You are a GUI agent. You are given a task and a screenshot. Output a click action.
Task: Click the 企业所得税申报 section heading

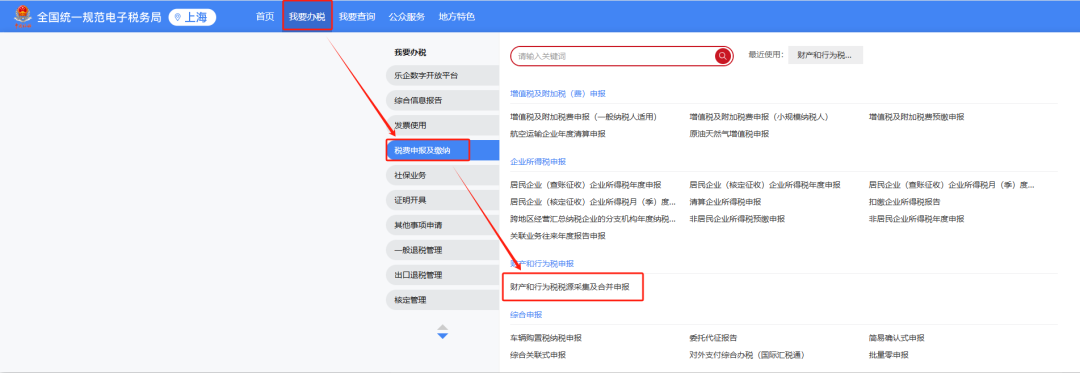pos(538,162)
